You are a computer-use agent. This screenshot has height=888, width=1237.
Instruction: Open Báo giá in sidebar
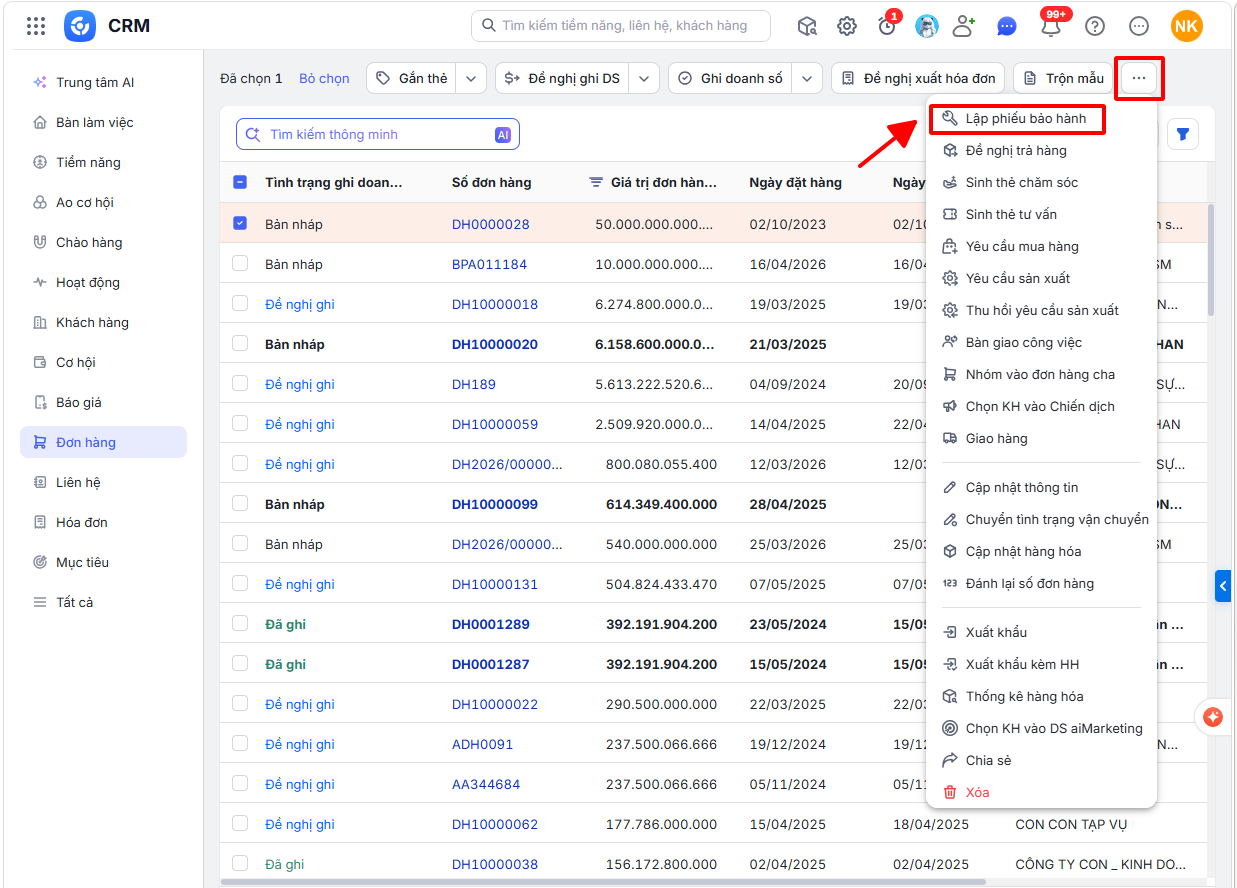point(103,402)
